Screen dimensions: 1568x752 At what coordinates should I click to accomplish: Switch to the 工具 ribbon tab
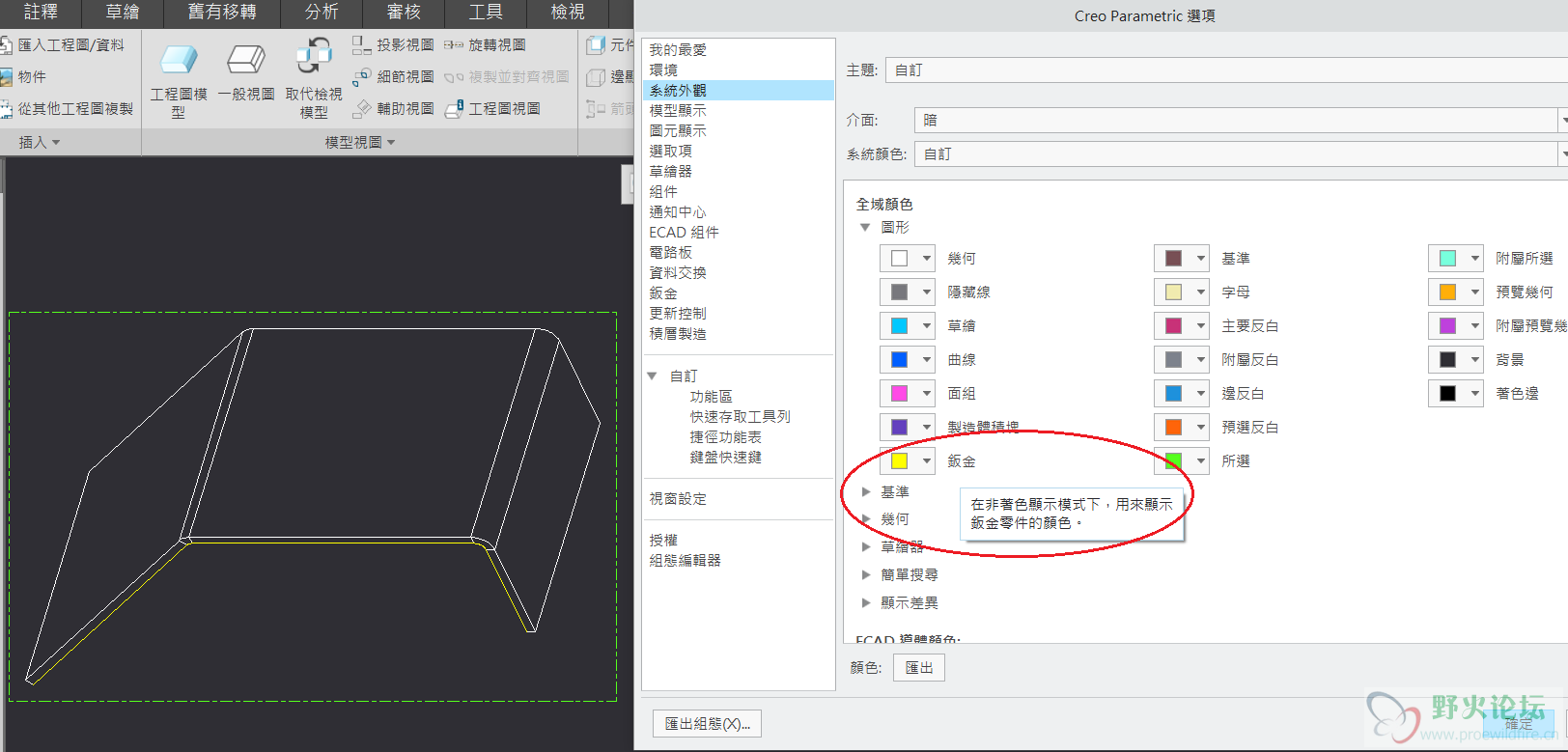pos(486,13)
